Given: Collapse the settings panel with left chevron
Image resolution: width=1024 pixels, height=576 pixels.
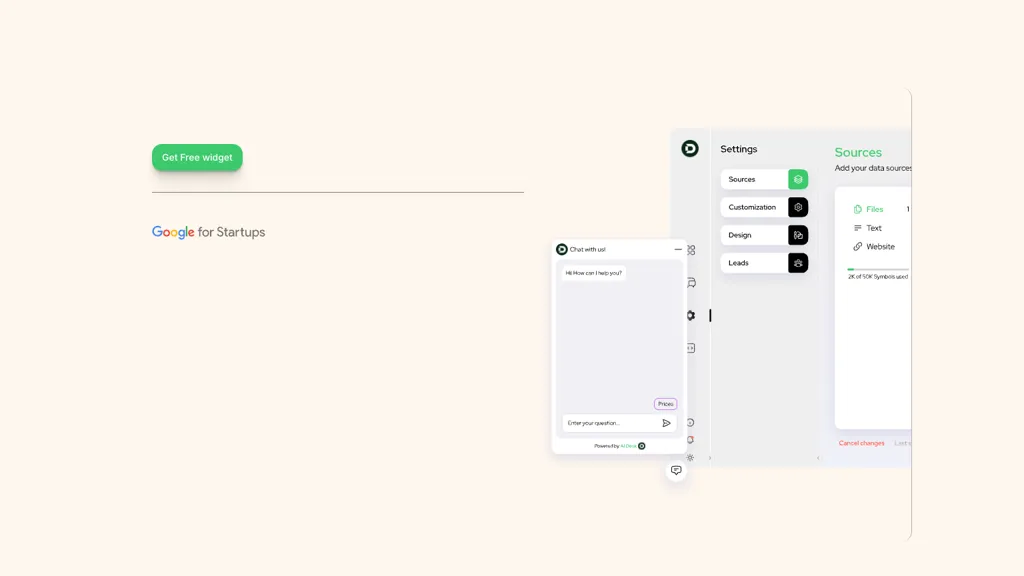Looking at the screenshot, I should click(x=818, y=458).
